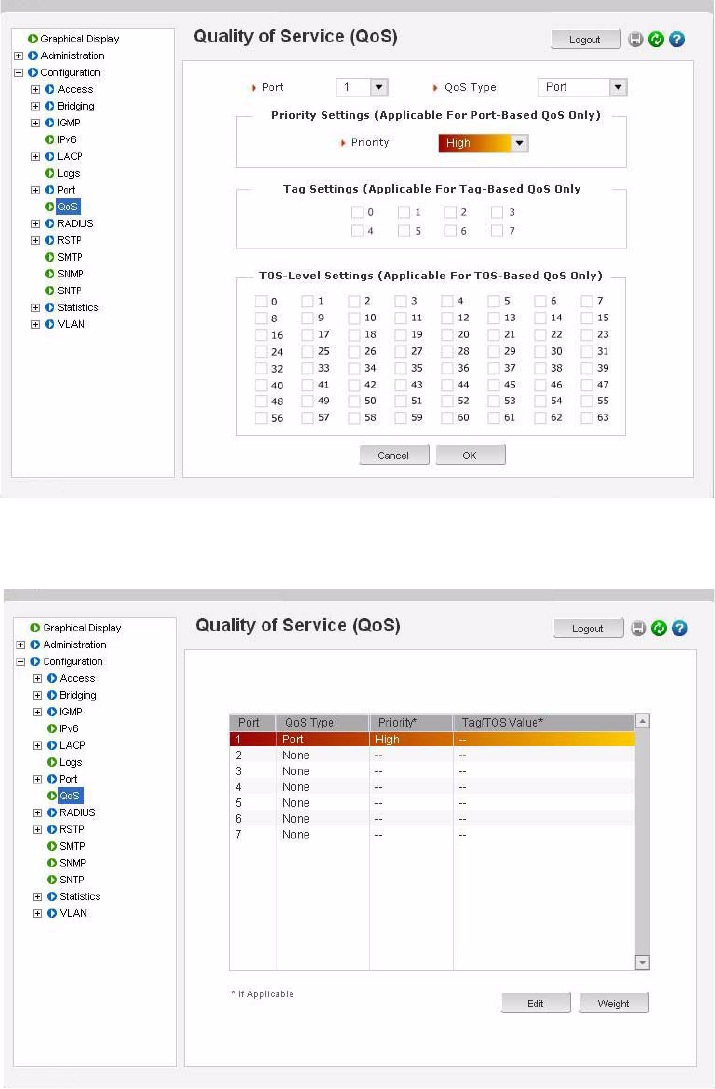The image size is (715, 1089).
Task: Click Graphical Display icon in top tree
Action: [33, 39]
